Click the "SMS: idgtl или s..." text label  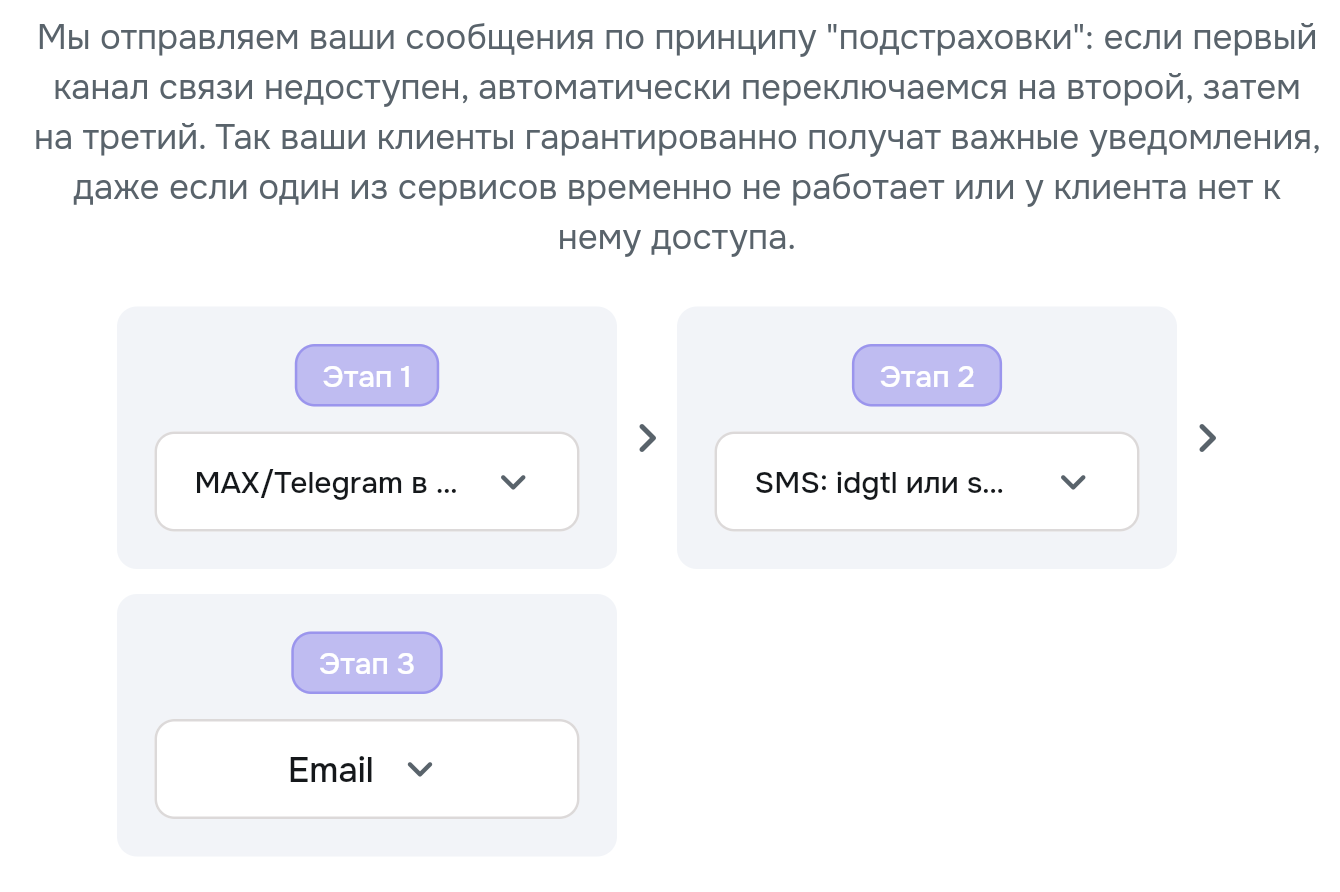[880, 483]
